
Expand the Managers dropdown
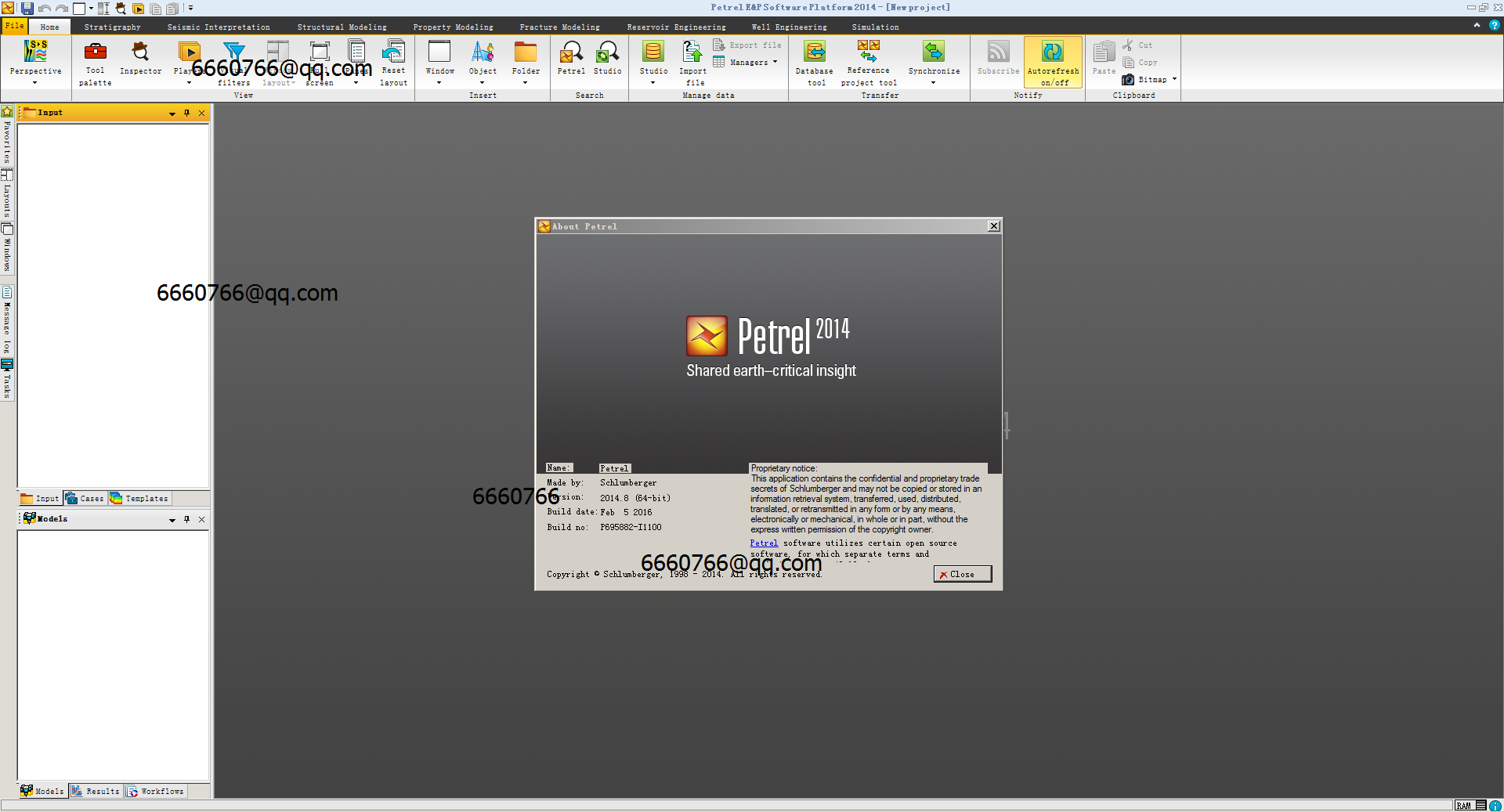(x=746, y=62)
